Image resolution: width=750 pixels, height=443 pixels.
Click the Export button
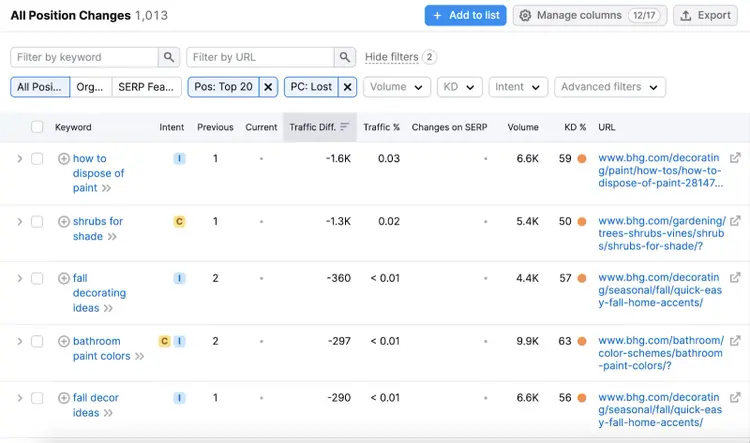click(706, 15)
